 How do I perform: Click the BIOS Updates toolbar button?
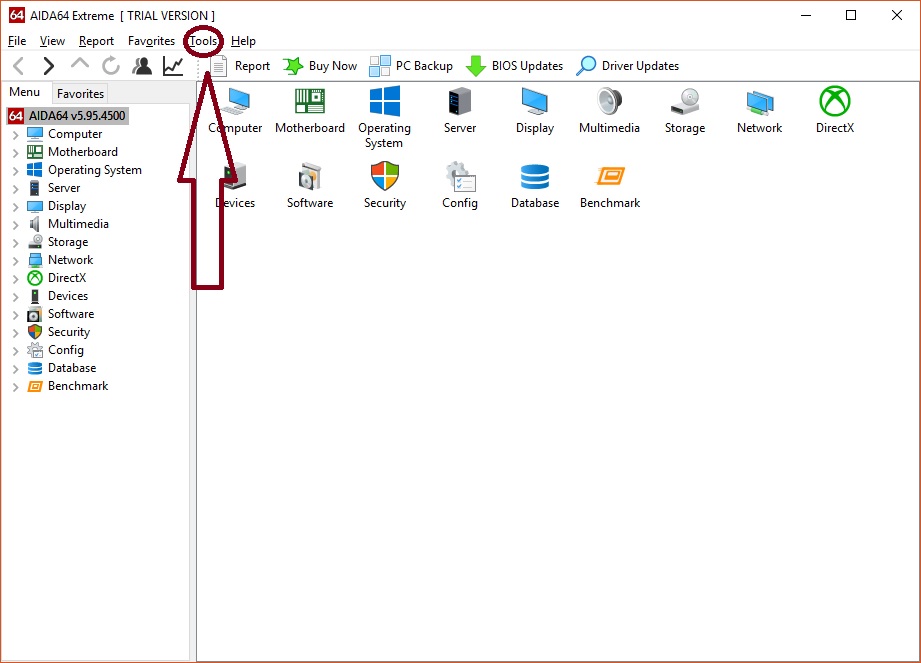pyautogui.click(x=514, y=66)
